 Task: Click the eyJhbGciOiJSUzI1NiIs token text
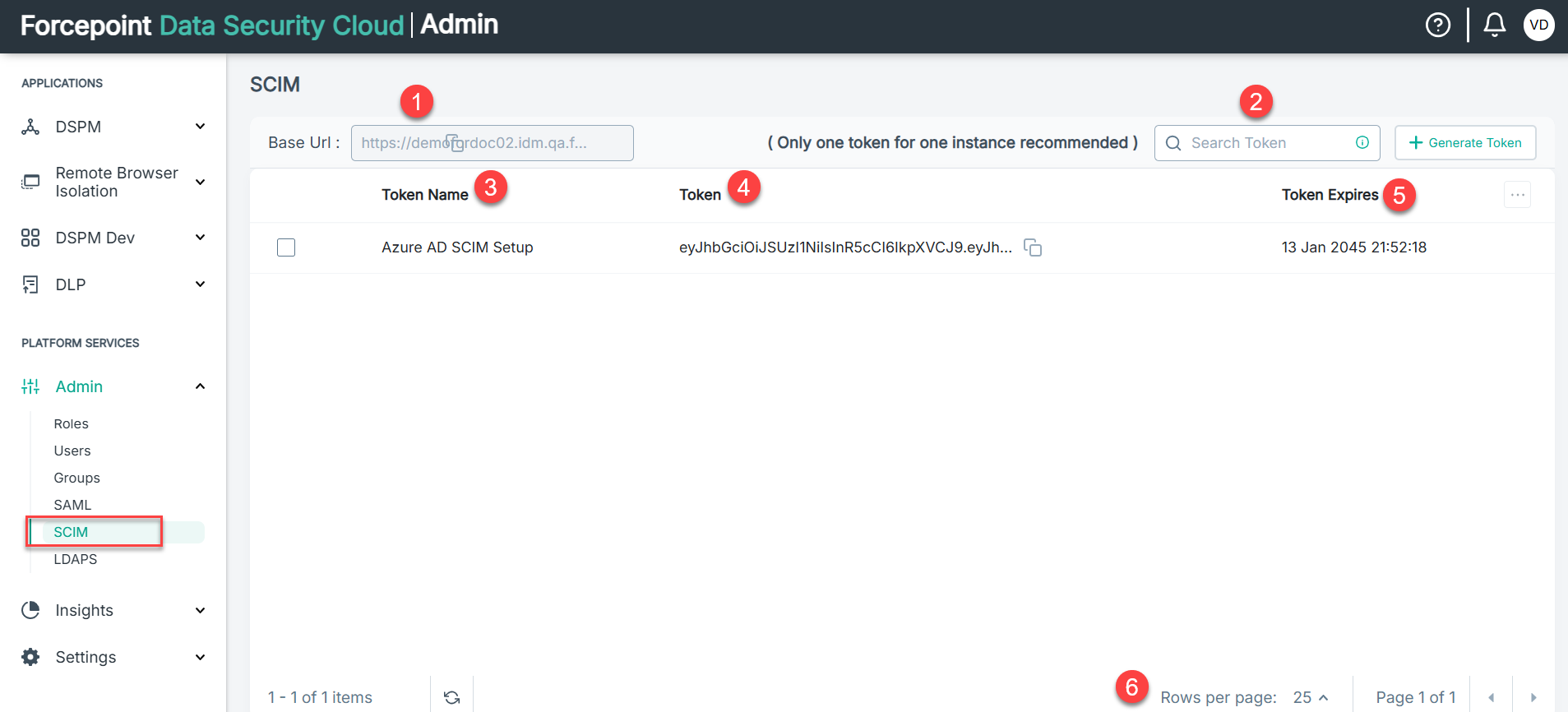tap(845, 247)
